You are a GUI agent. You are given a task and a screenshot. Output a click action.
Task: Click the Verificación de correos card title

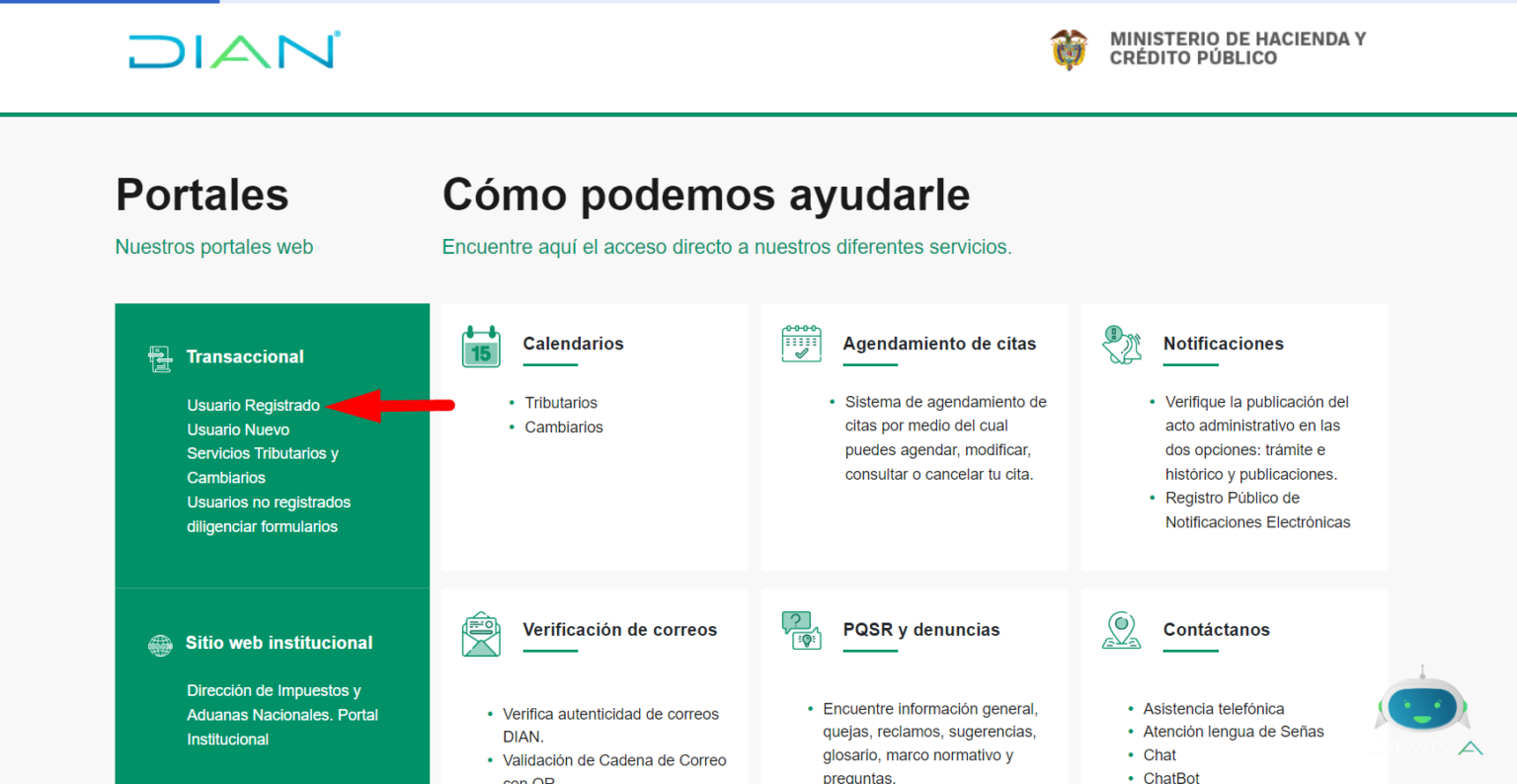click(x=620, y=630)
